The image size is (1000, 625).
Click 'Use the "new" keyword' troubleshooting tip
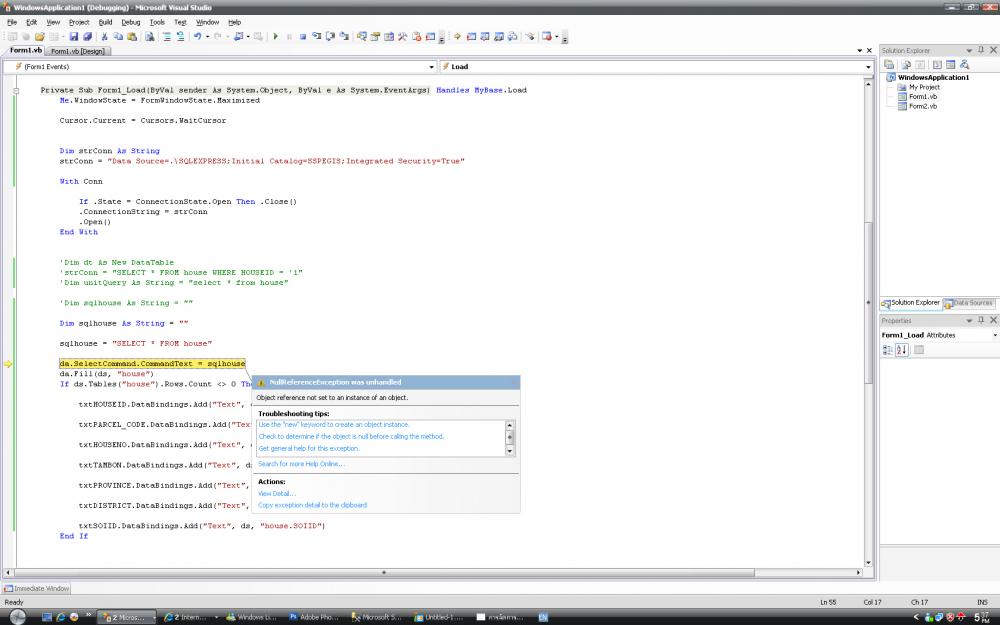(334, 425)
